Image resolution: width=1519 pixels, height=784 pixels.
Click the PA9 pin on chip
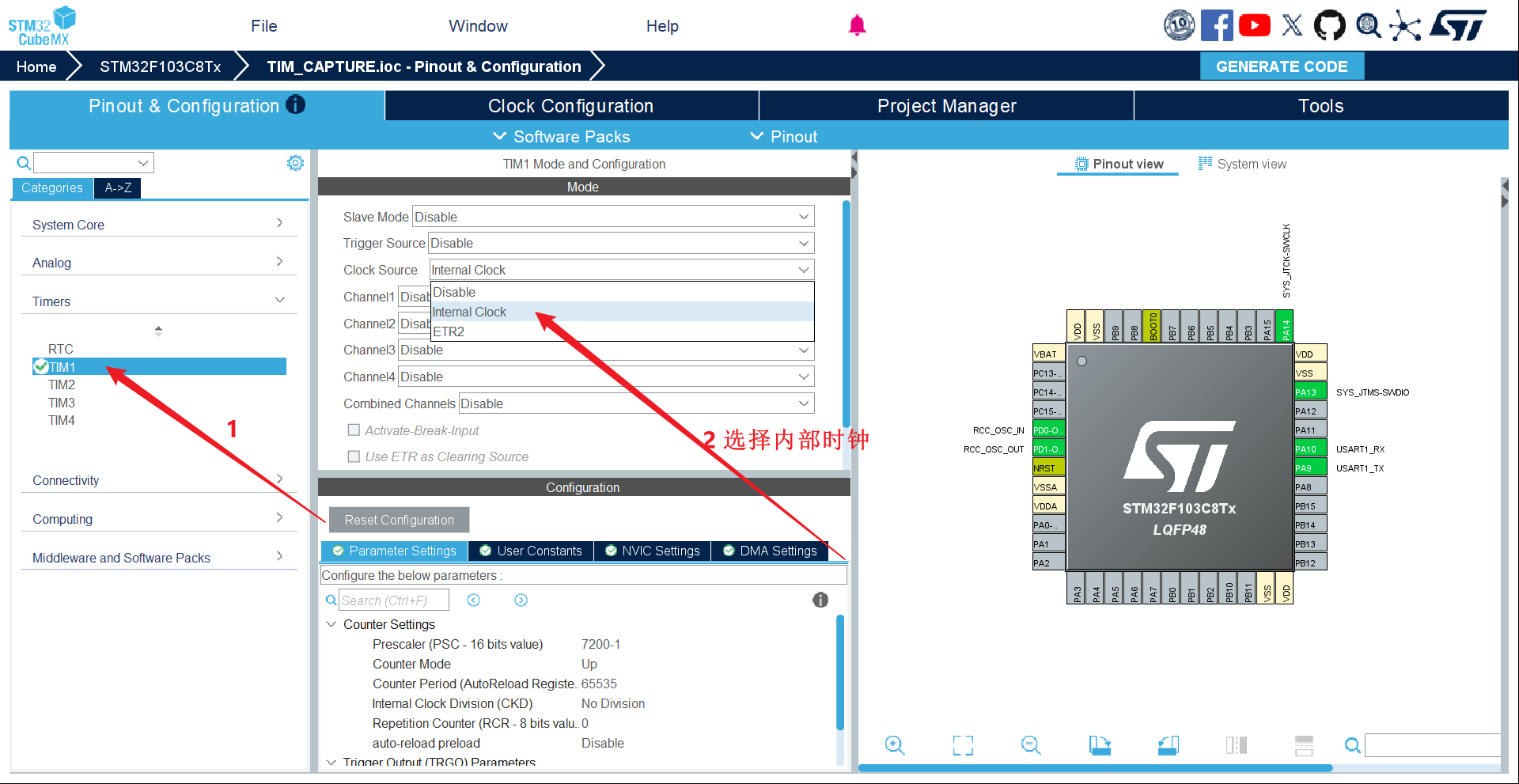tap(1310, 468)
